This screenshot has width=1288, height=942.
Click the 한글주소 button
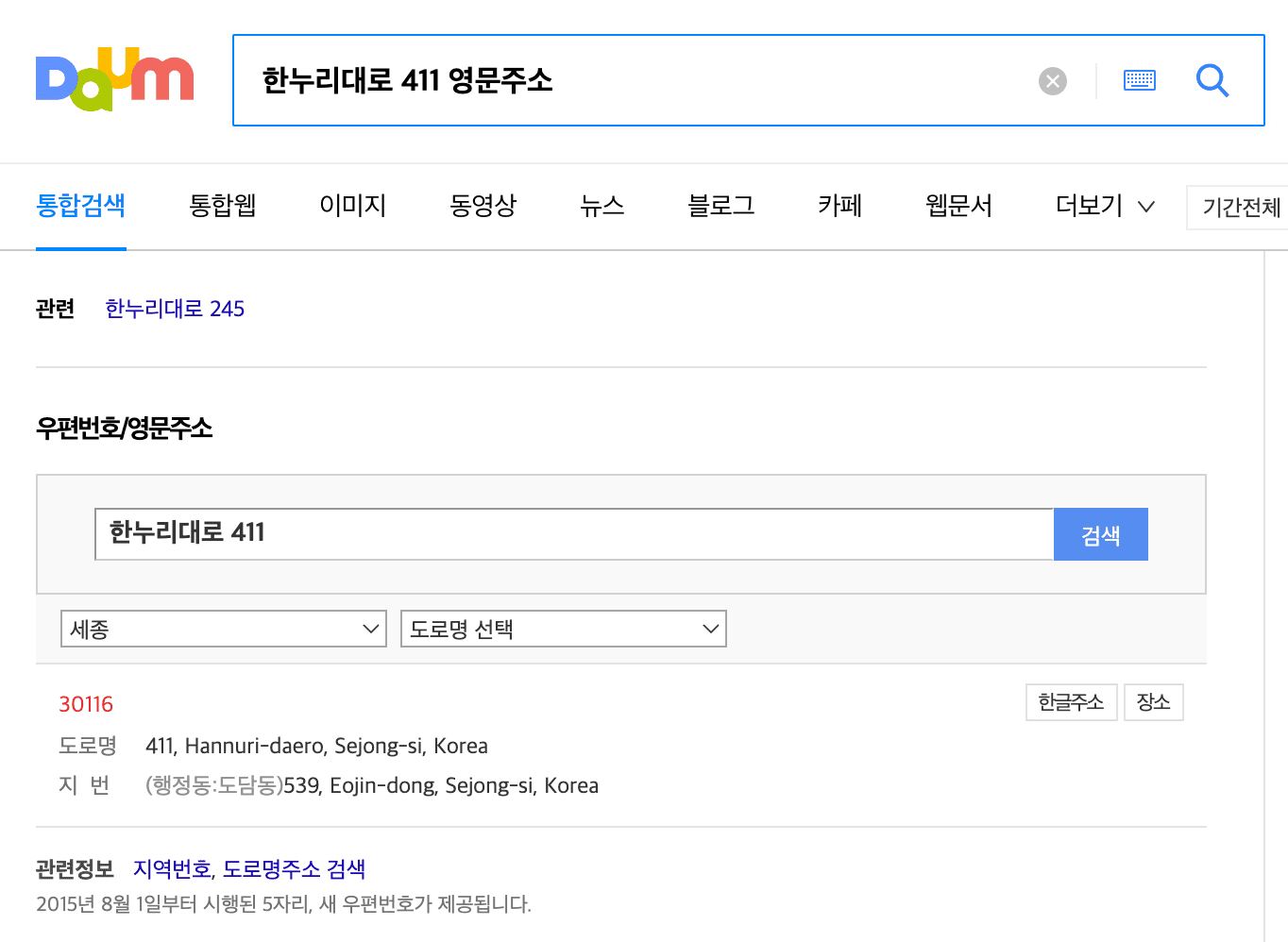click(x=1071, y=702)
